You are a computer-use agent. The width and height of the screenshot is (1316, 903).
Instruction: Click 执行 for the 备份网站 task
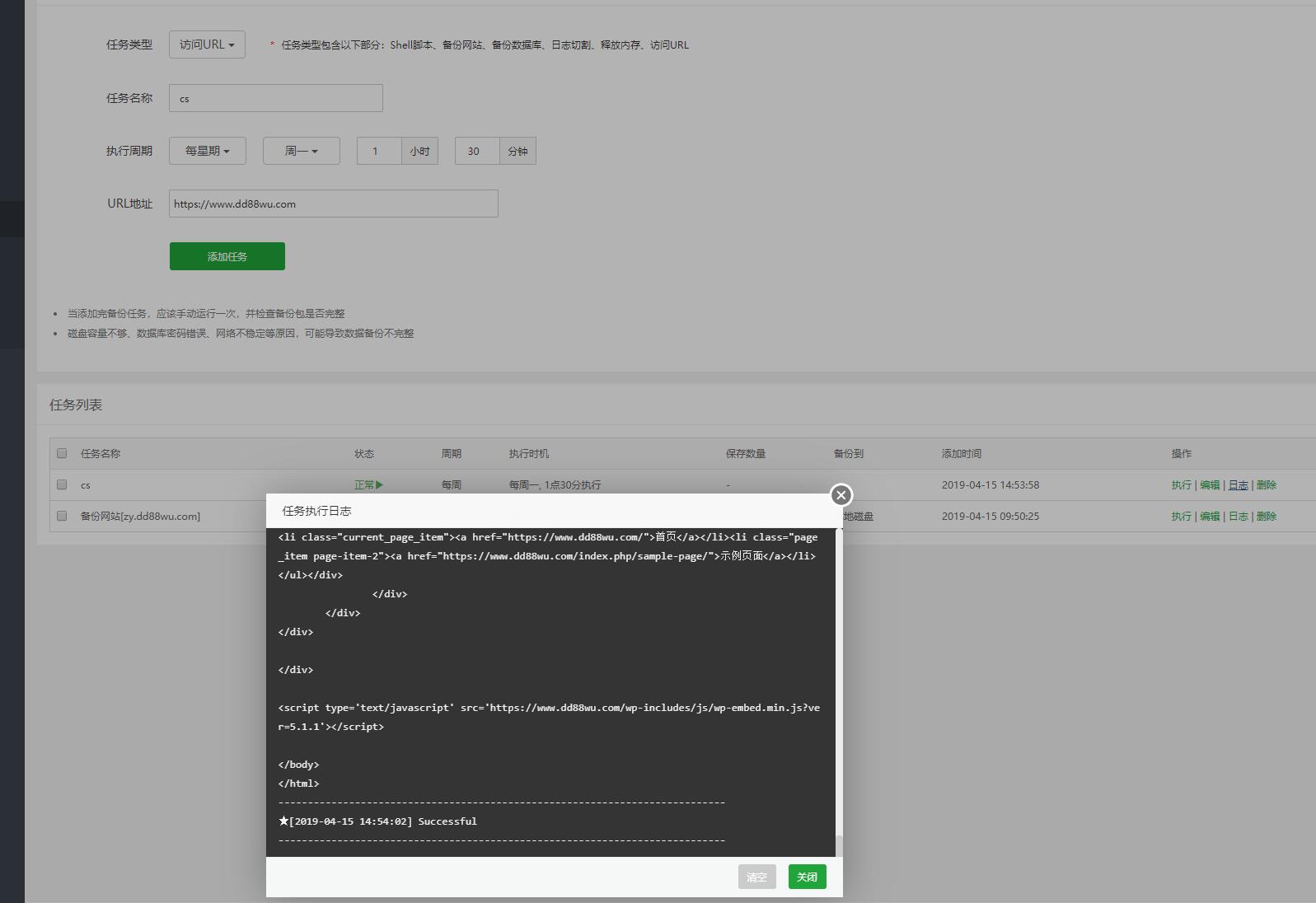click(x=1181, y=517)
